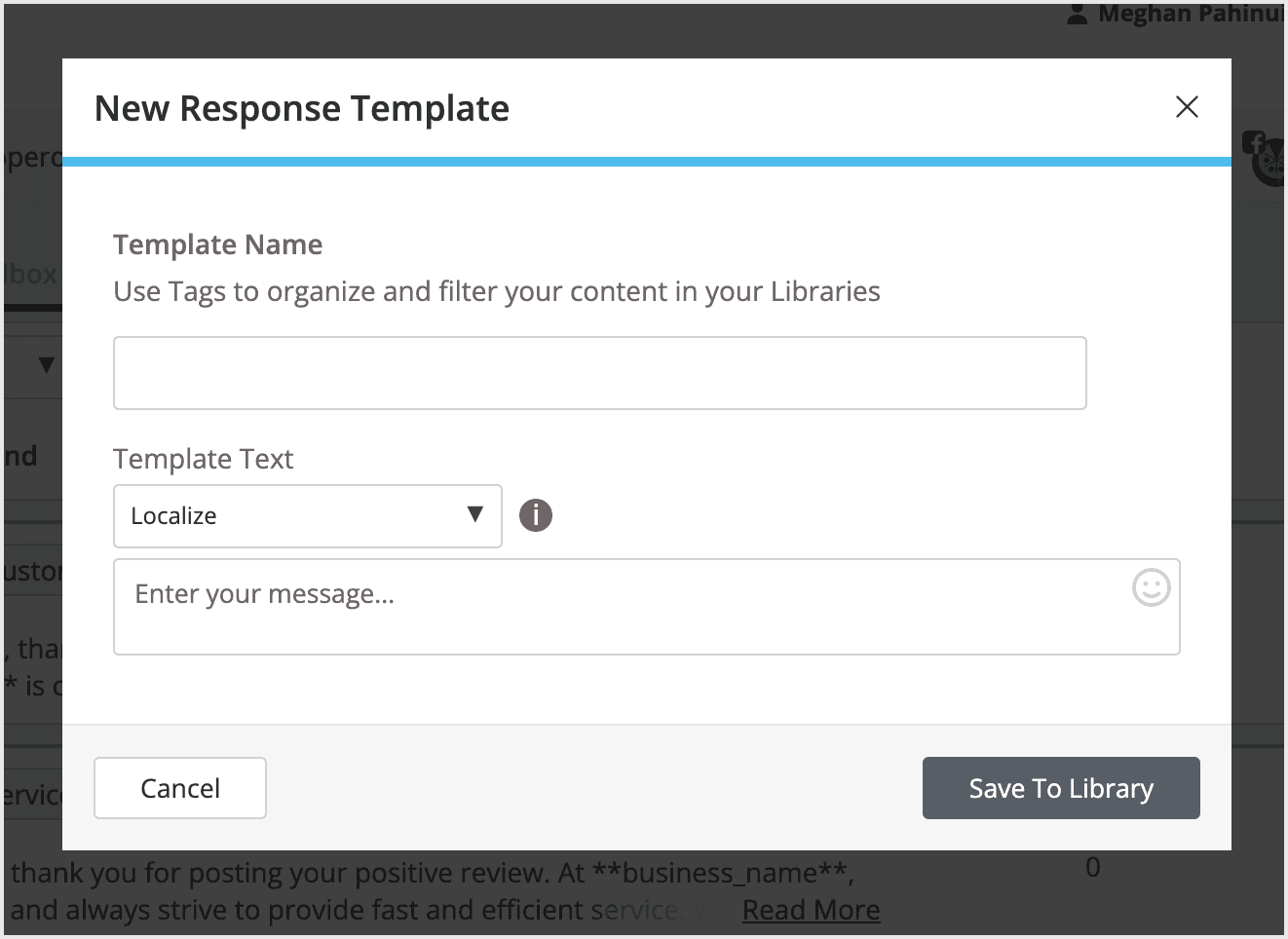Click the 0 reply count in the background

point(1092,866)
